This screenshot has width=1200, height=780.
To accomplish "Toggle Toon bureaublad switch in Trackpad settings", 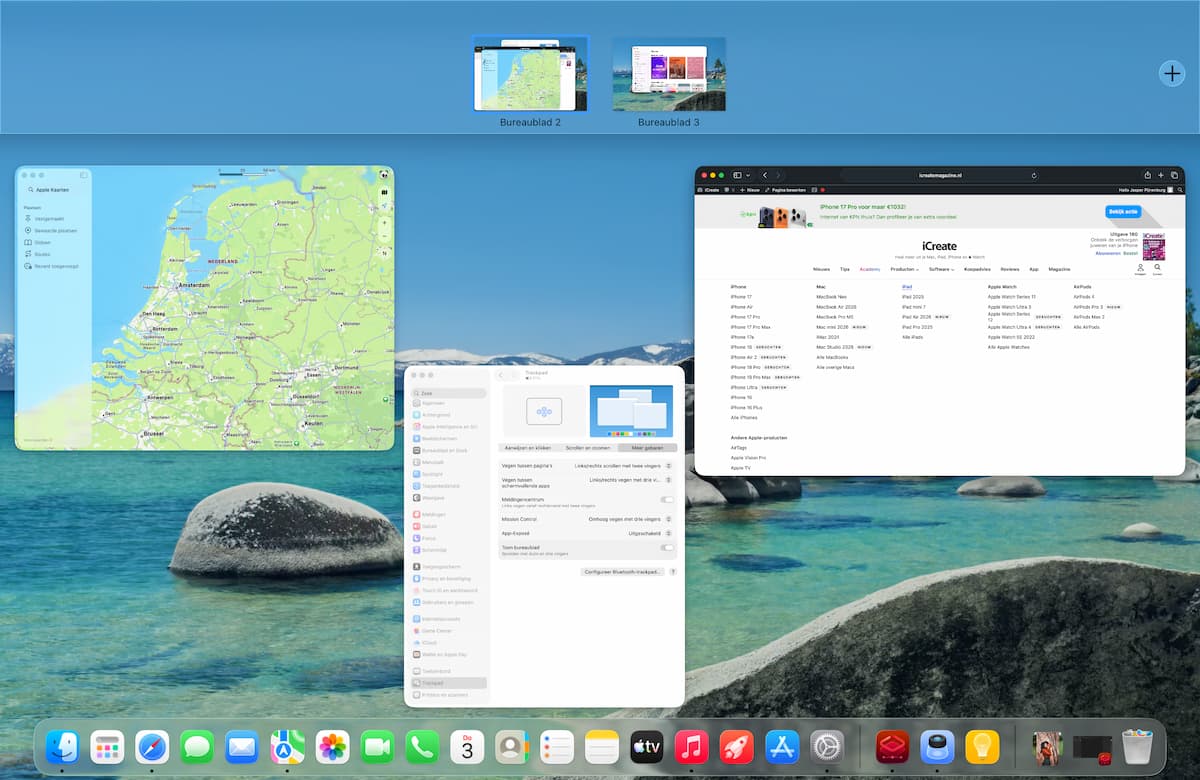I will coord(667,548).
